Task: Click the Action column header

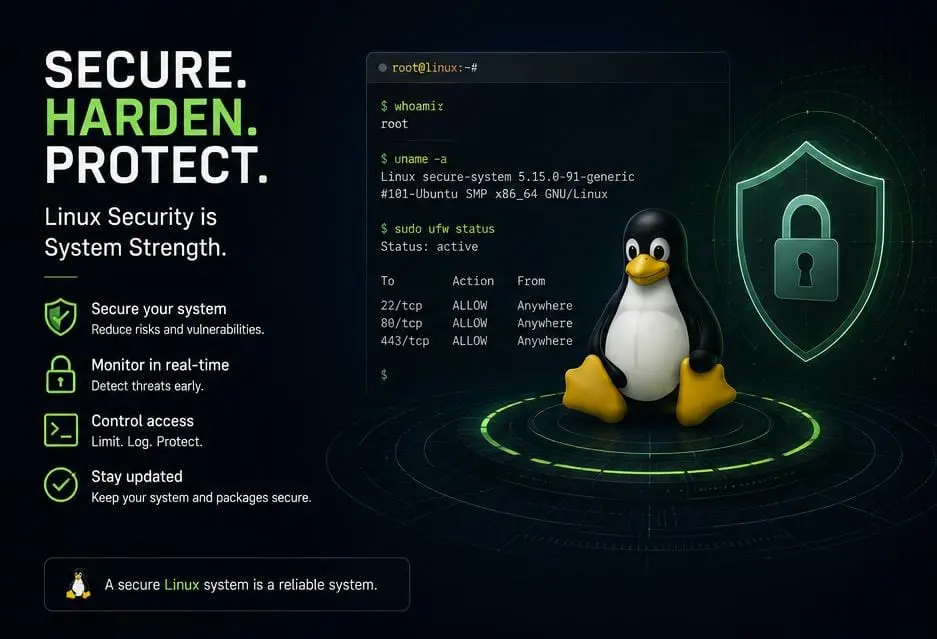Action: point(473,281)
